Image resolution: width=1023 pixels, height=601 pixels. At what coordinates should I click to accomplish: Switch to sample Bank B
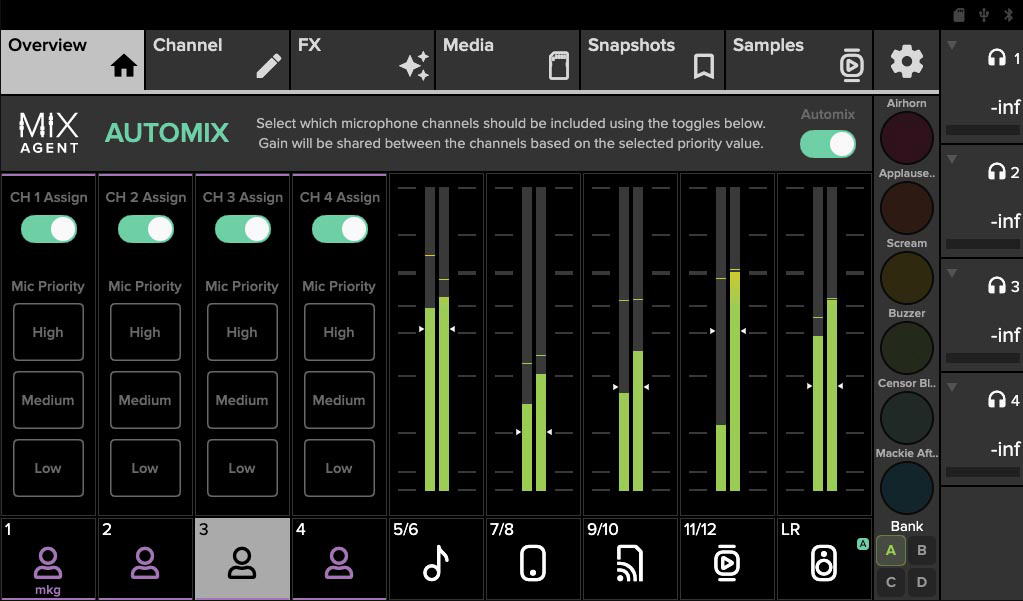click(x=921, y=550)
